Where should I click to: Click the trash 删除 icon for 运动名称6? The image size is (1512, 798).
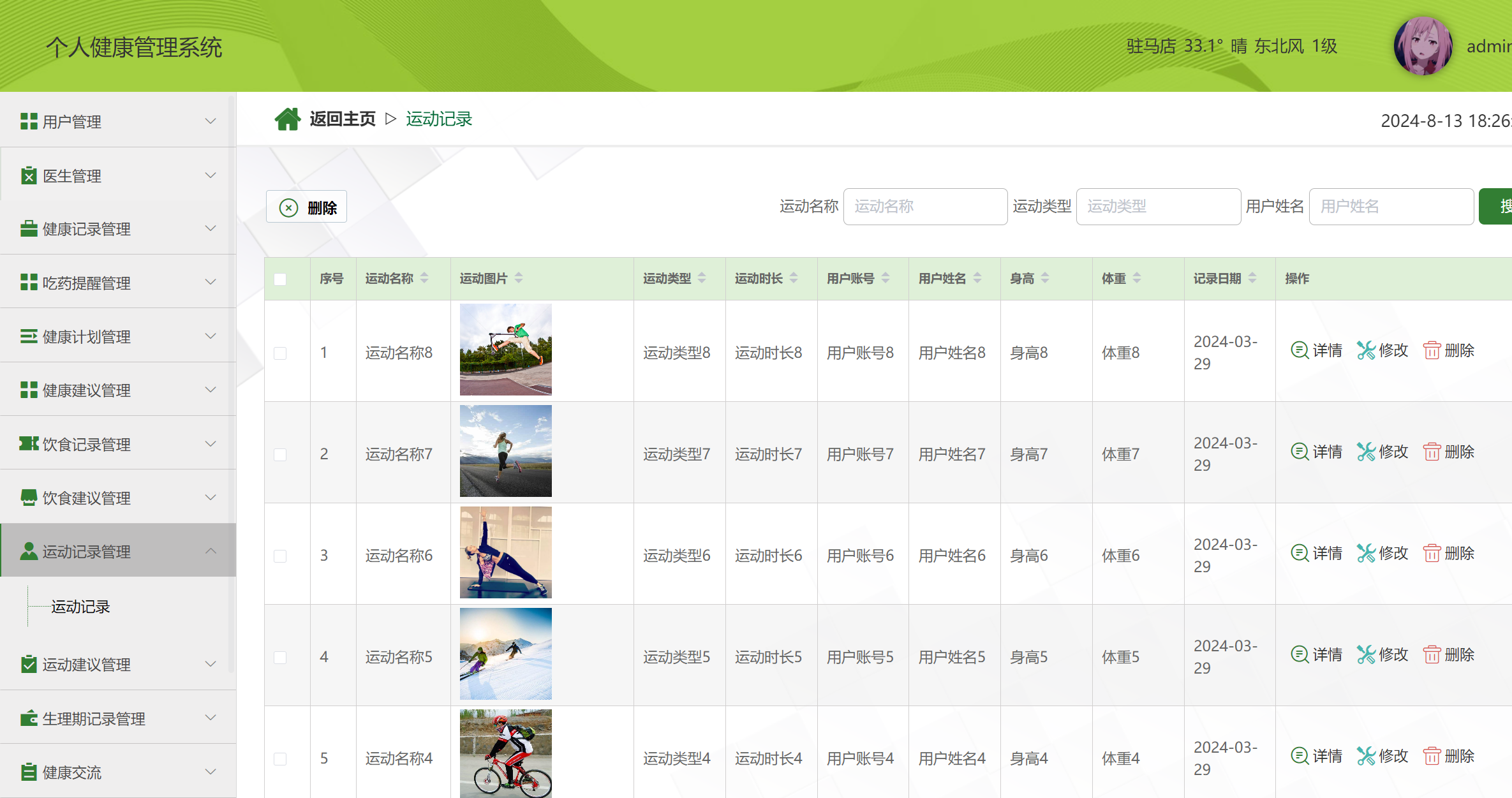pos(1433,553)
